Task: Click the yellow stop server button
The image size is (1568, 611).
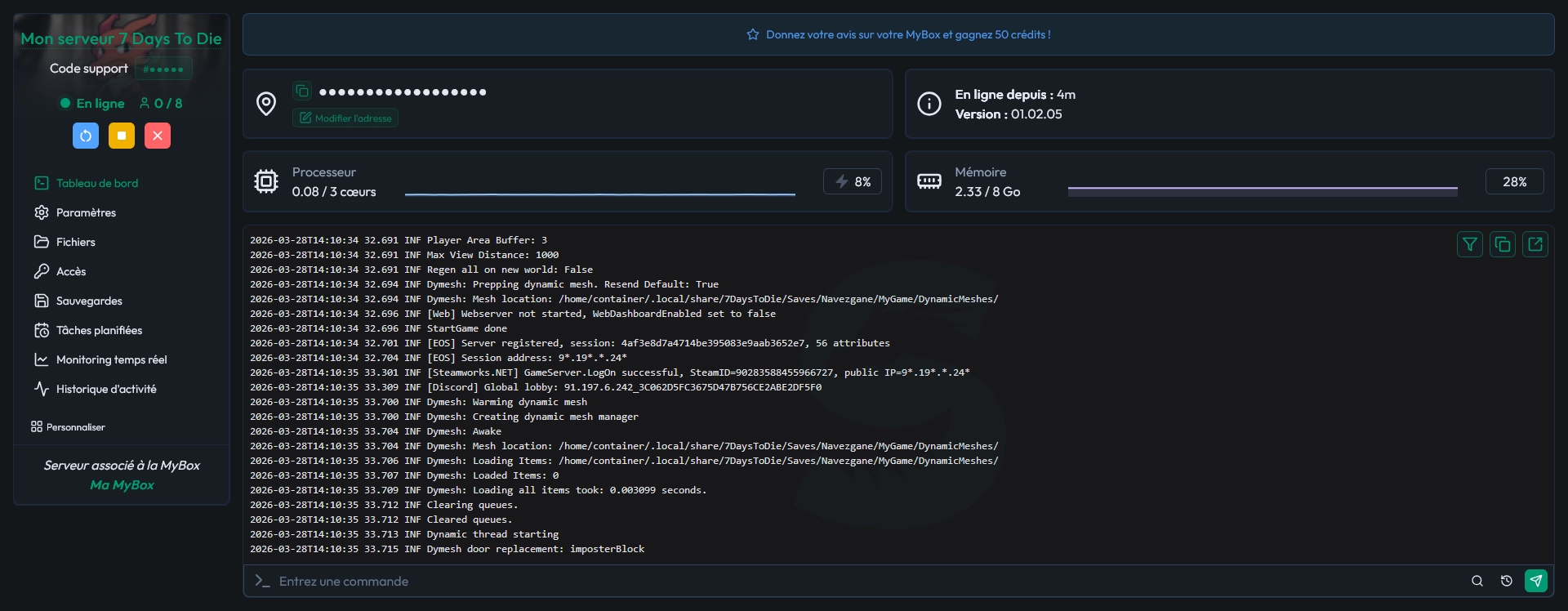Action: (122, 136)
